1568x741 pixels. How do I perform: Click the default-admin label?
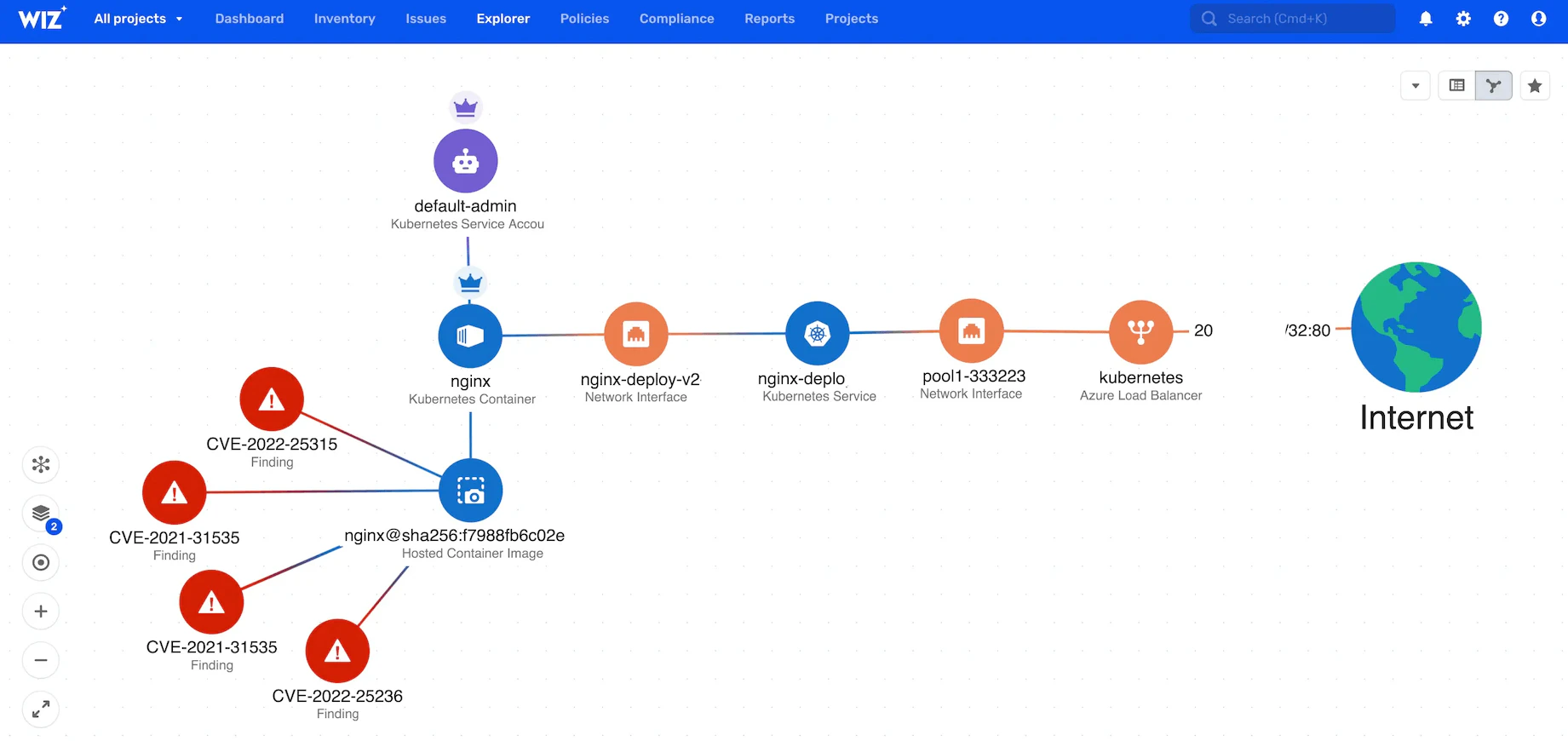[466, 206]
